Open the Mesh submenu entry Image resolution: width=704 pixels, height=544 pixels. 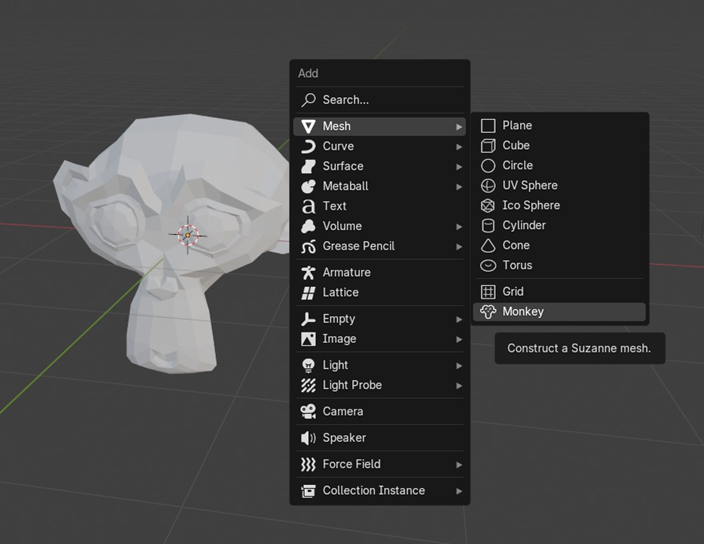[379, 127]
